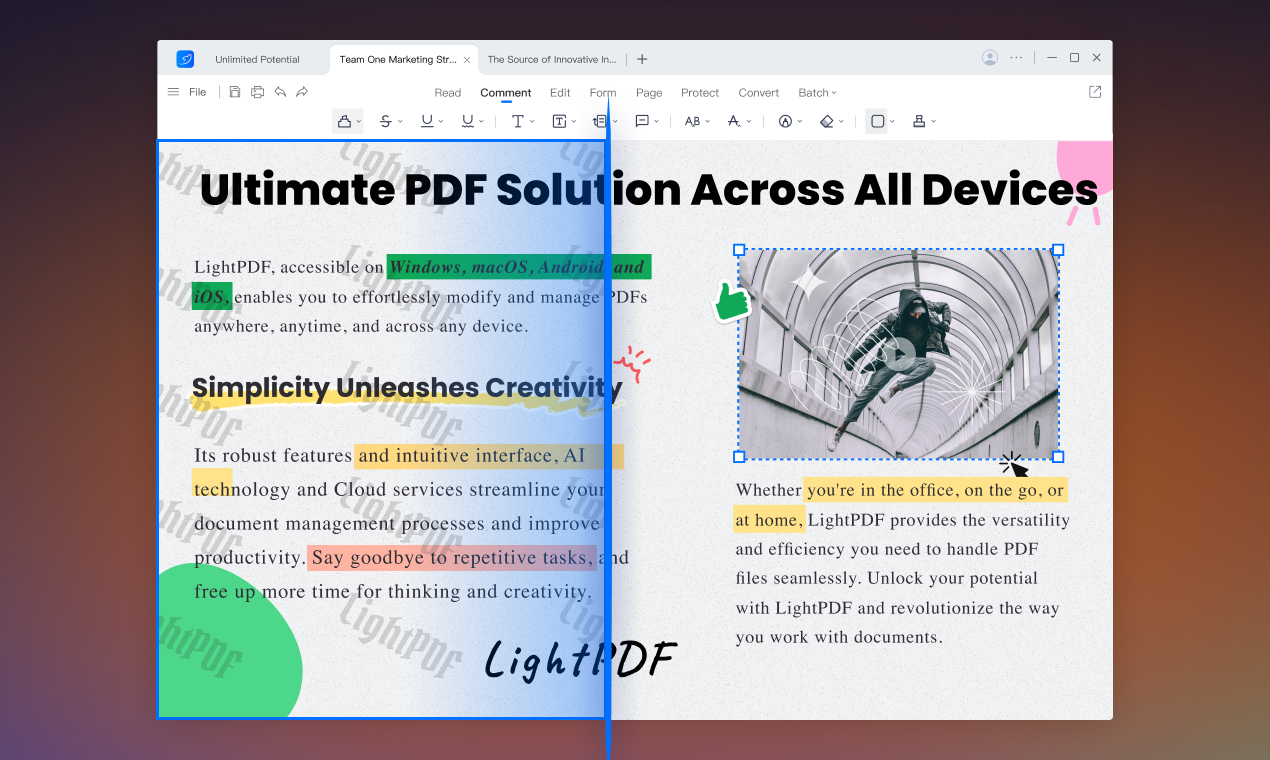Open the Highlight tool color dropdown
Image resolution: width=1270 pixels, height=760 pixels.
pyautogui.click(x=358, y=121)
